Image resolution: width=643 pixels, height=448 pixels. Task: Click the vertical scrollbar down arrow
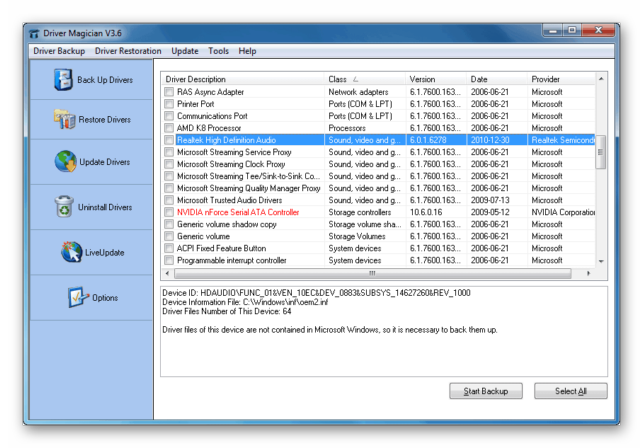tap(601, 261)
